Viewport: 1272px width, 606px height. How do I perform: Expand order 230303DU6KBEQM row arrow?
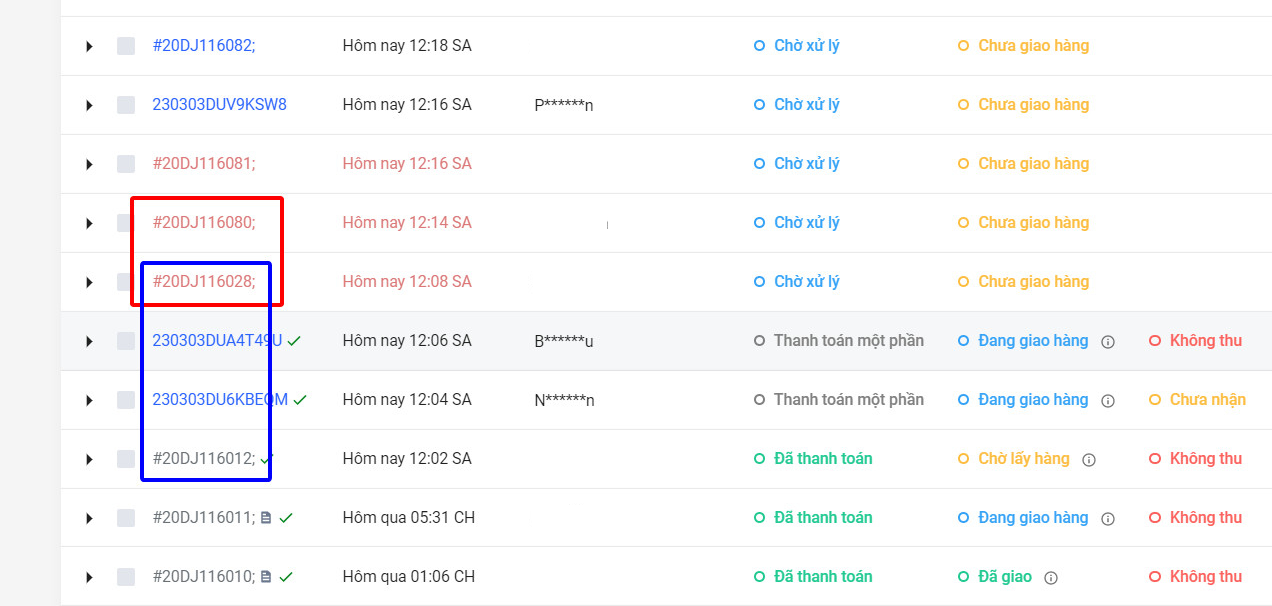click(x=89, y=400)
